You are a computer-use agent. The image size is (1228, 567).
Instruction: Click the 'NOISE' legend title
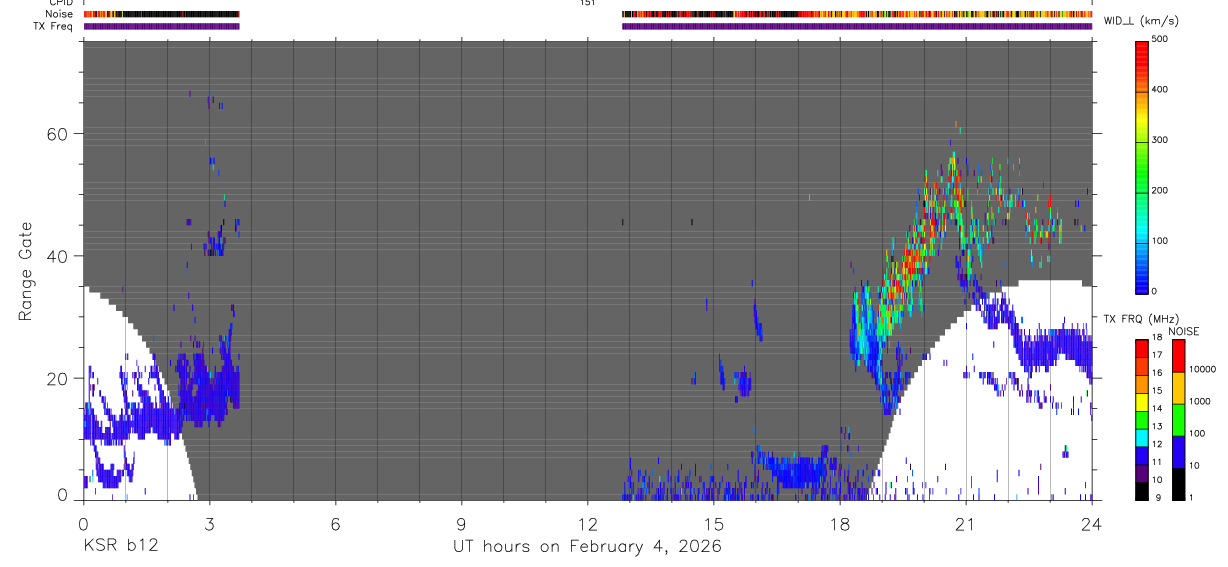(x=1186, y=332)
